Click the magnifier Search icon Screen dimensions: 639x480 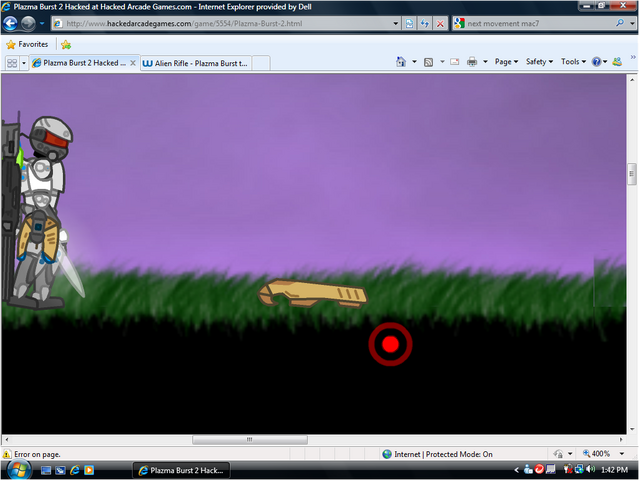pyautogui.click(x=620, y=23)
